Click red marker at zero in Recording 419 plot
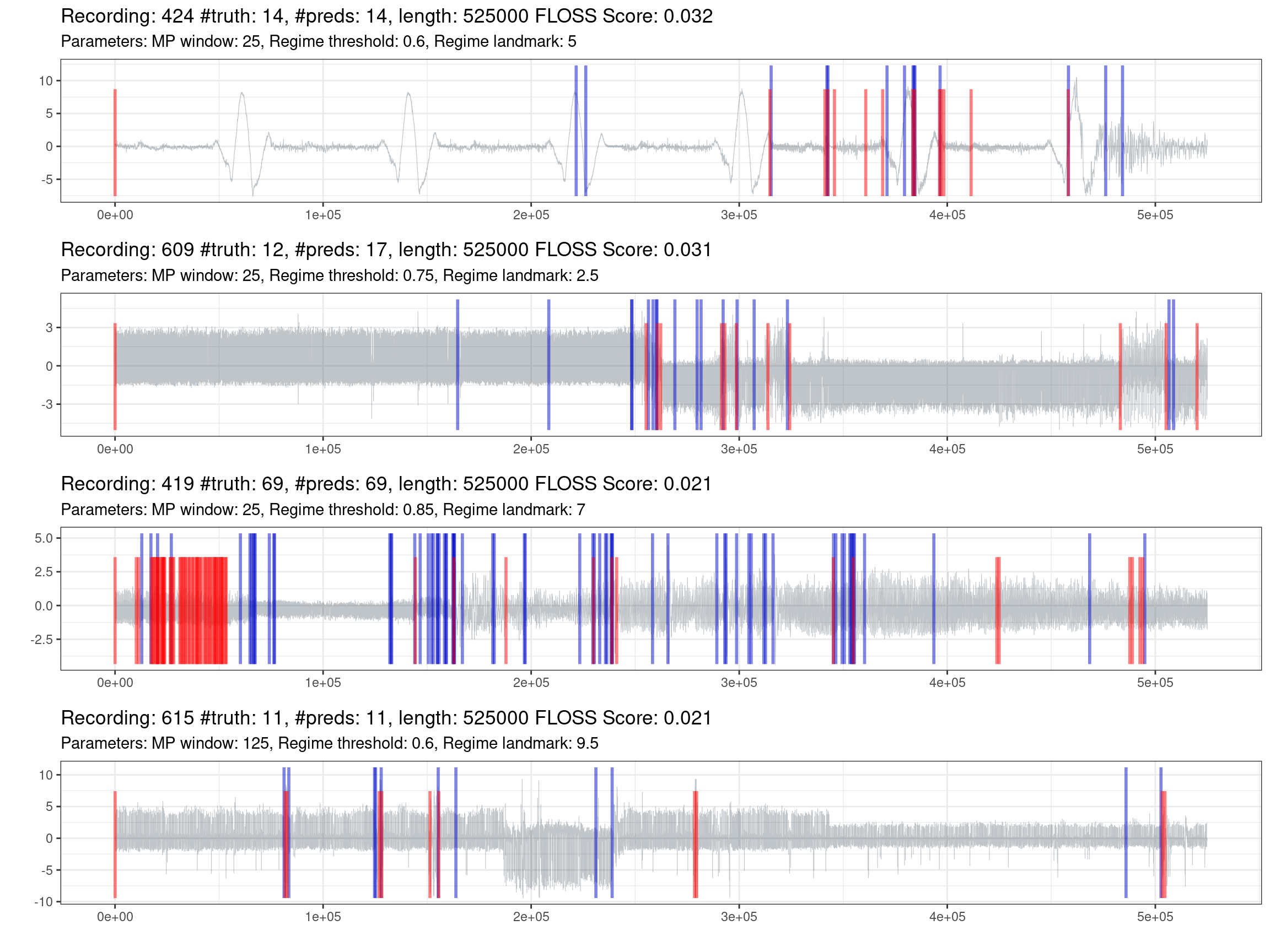 (115, 610)
